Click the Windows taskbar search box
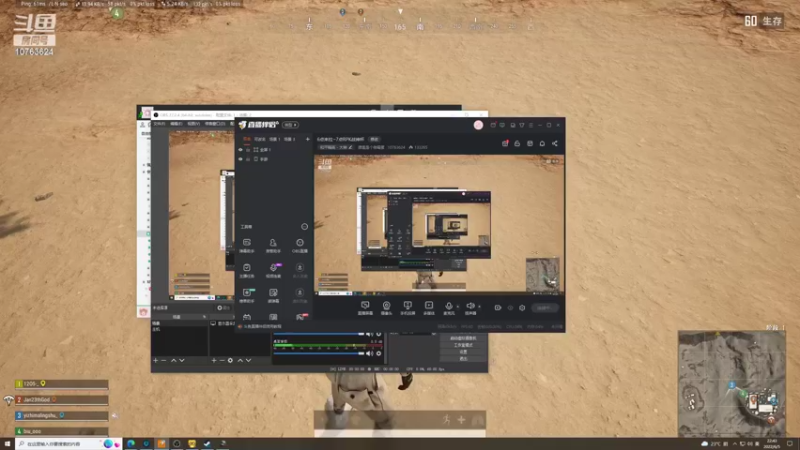This screenshot has width=800, height=450. (x=68, y=444)
